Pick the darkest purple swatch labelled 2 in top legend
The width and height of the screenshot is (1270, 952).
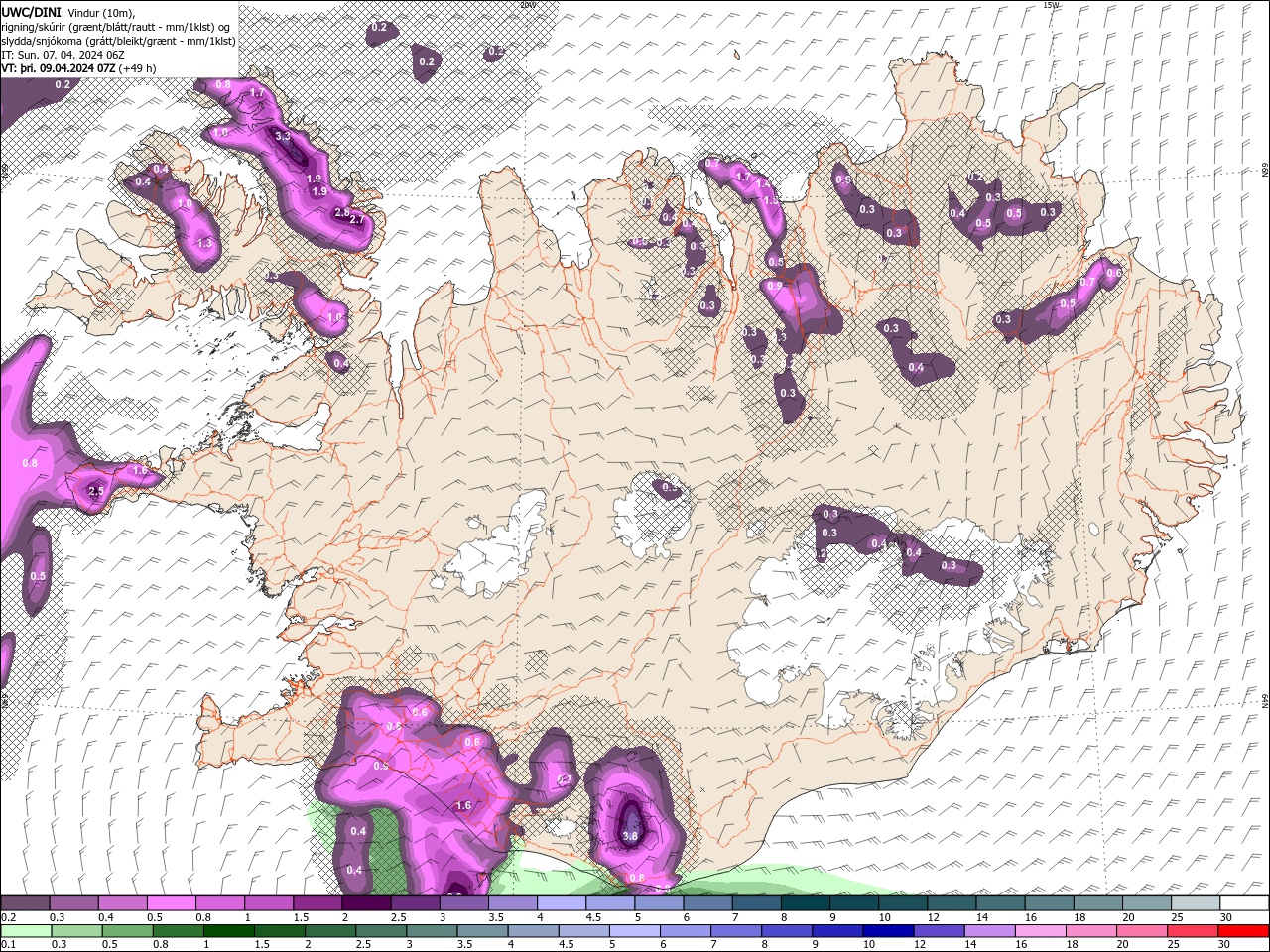click(x=366, y=903)
